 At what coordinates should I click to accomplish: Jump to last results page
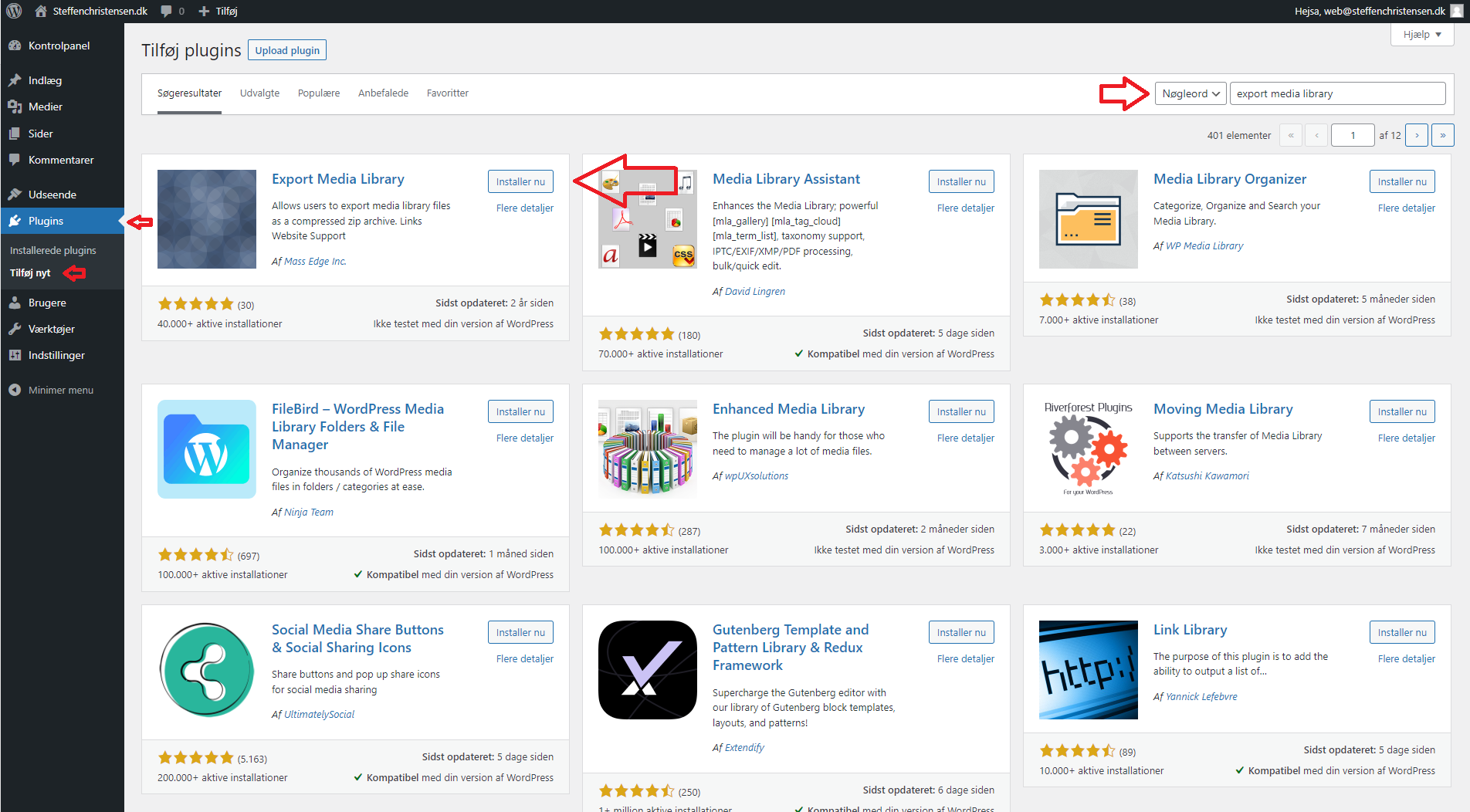pos(1443,135)
